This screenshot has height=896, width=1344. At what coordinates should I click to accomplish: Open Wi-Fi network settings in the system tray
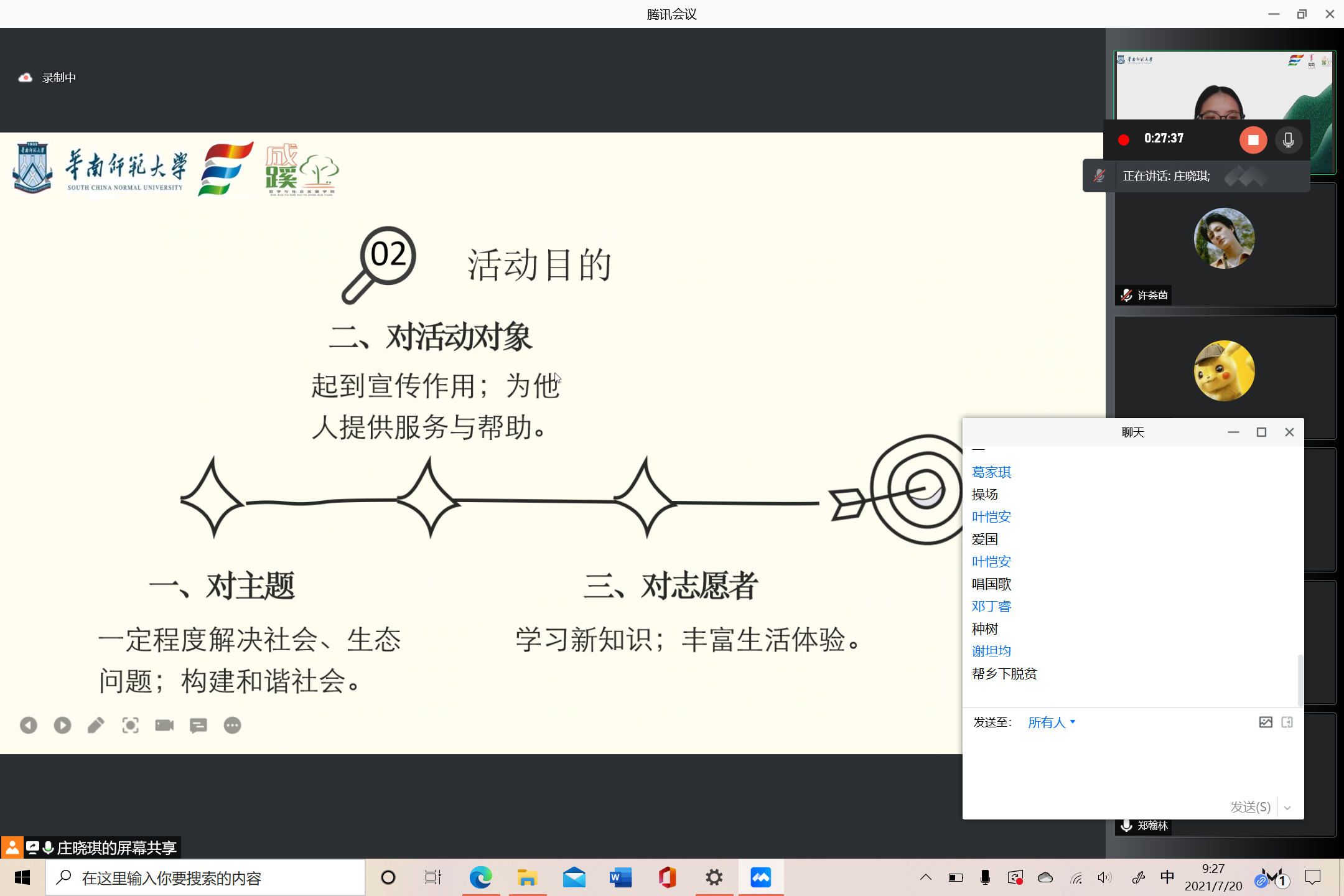tap(1076, 878)
